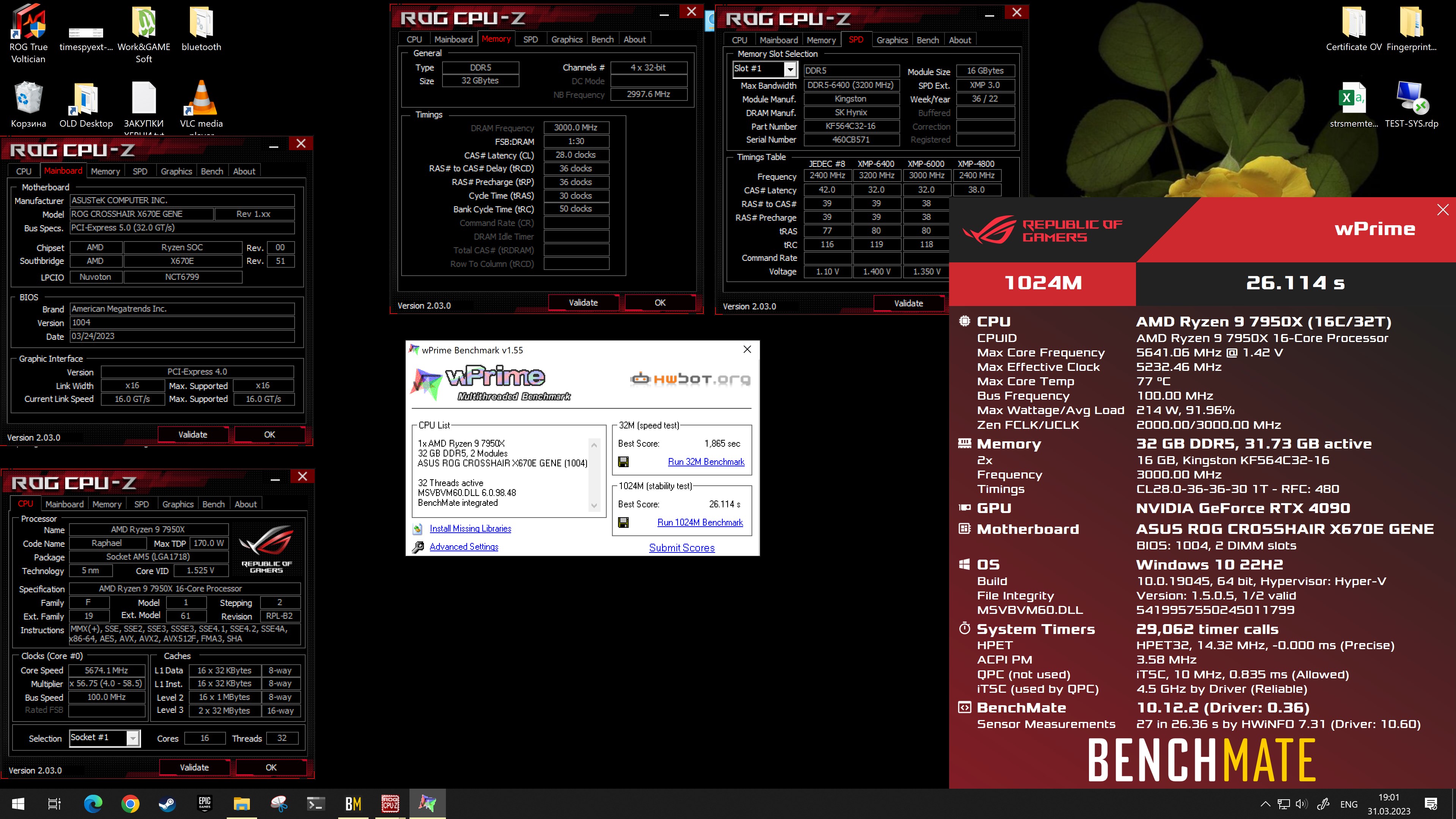The height and width of the screenshot is (819, 1456).
Task: Open the Bench tab in CPU CPU-Z window
Action: (213, 504)
